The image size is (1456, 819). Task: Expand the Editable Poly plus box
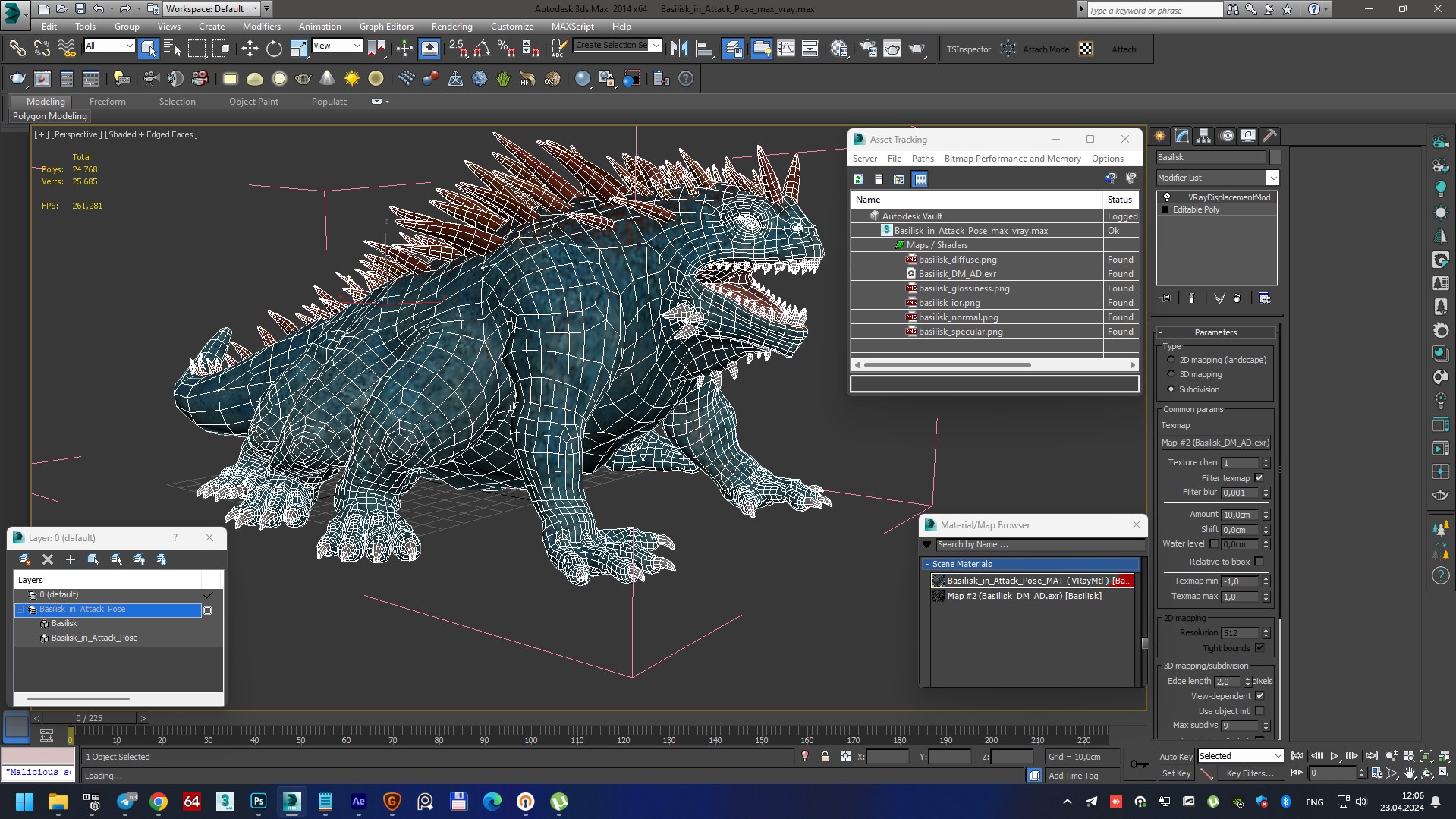(x=1165, y=209)
